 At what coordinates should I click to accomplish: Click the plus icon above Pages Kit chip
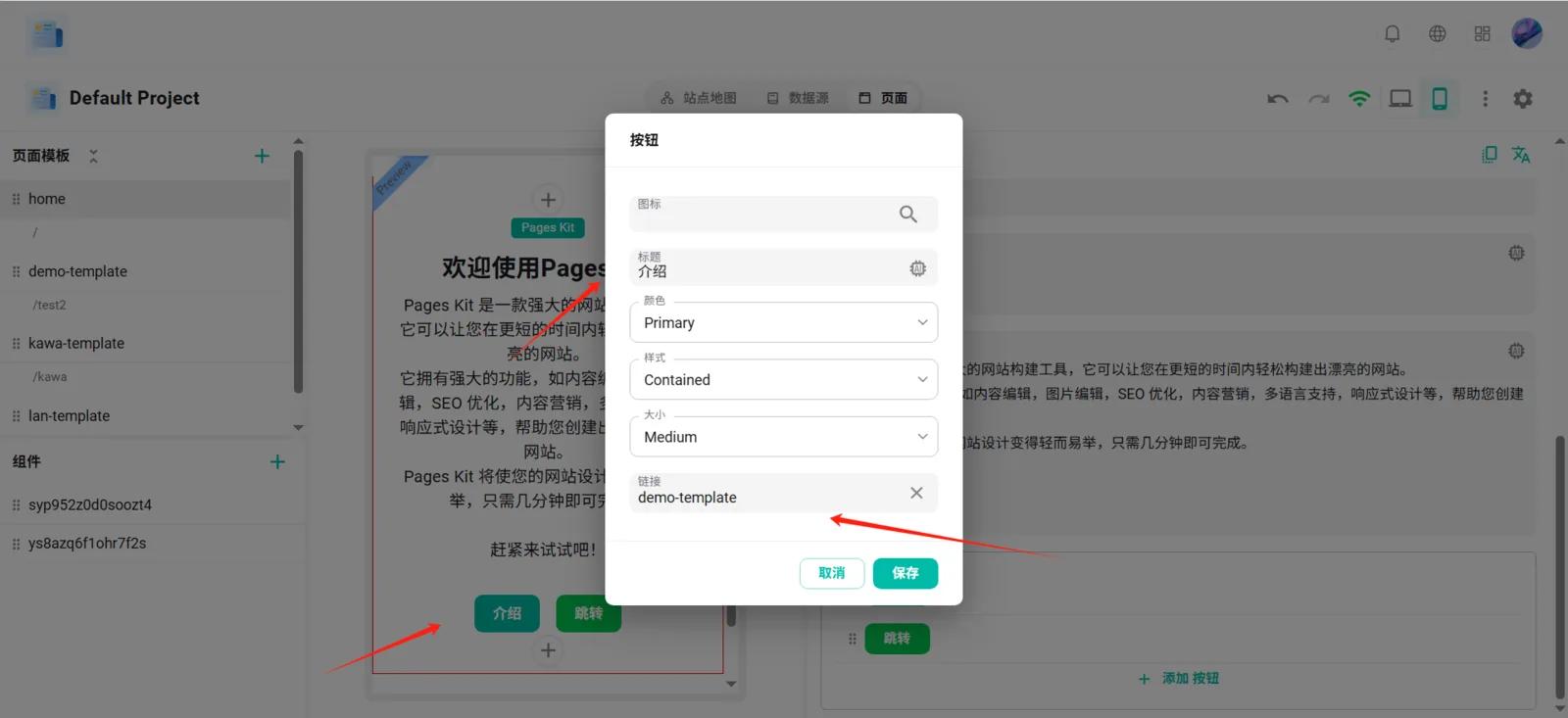click(x=548, y=200)
